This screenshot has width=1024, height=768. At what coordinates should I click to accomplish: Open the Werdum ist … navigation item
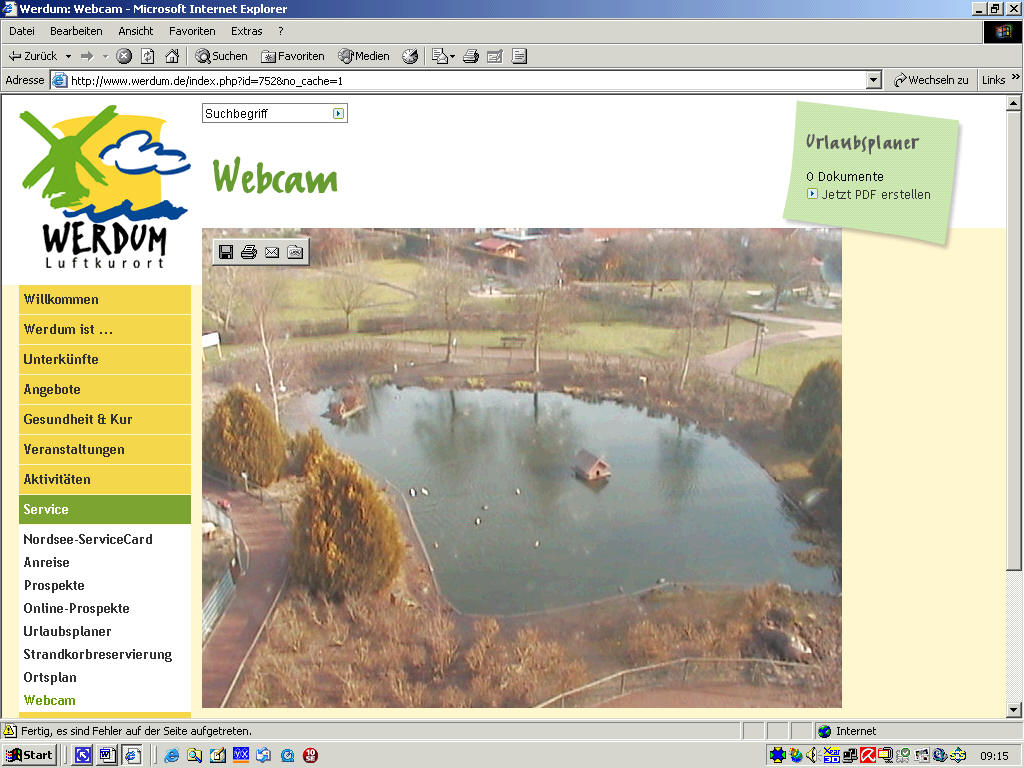point(105,330)
